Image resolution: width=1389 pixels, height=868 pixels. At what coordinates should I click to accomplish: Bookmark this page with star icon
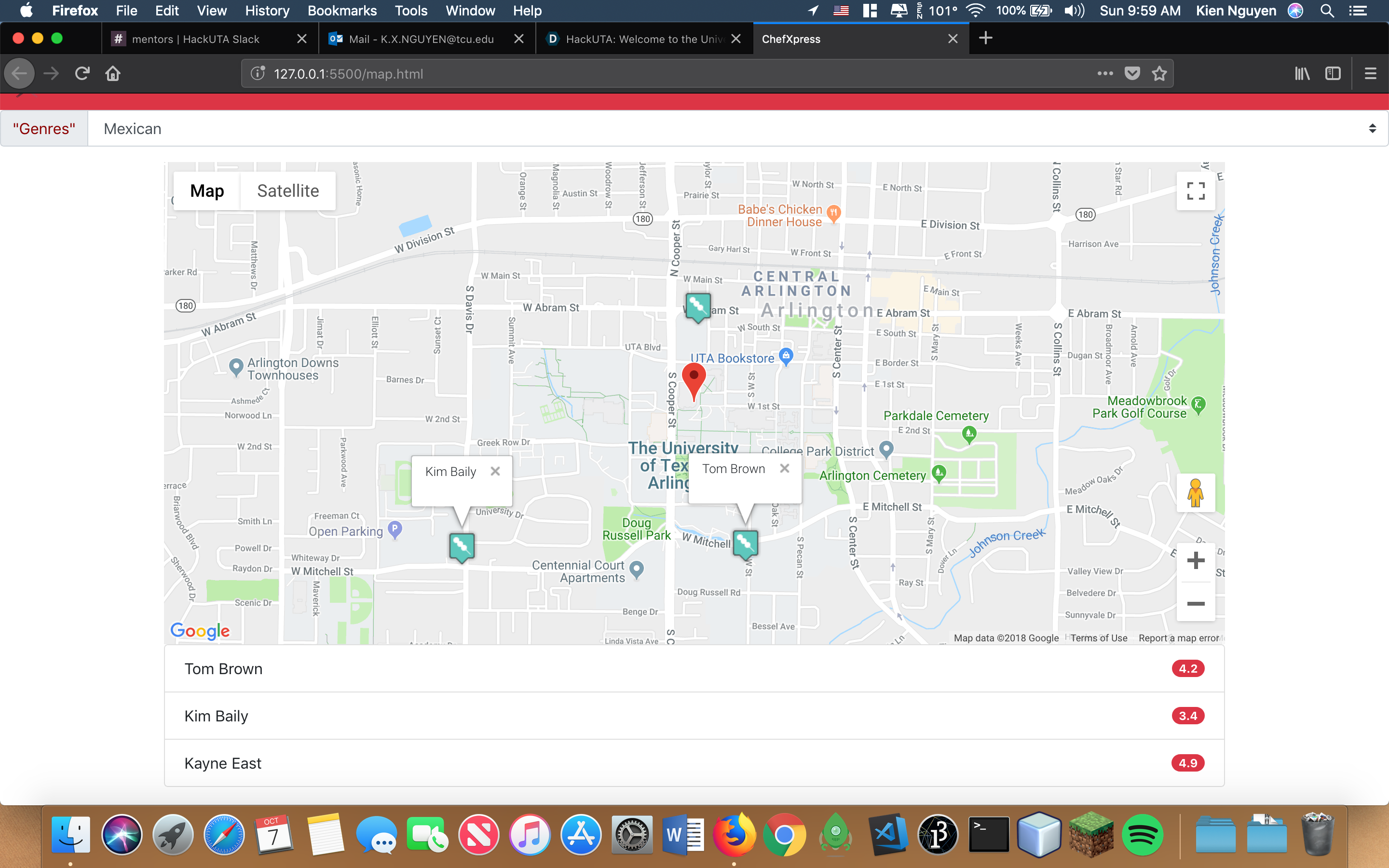pyautogui.click(x=1159, y=73)
